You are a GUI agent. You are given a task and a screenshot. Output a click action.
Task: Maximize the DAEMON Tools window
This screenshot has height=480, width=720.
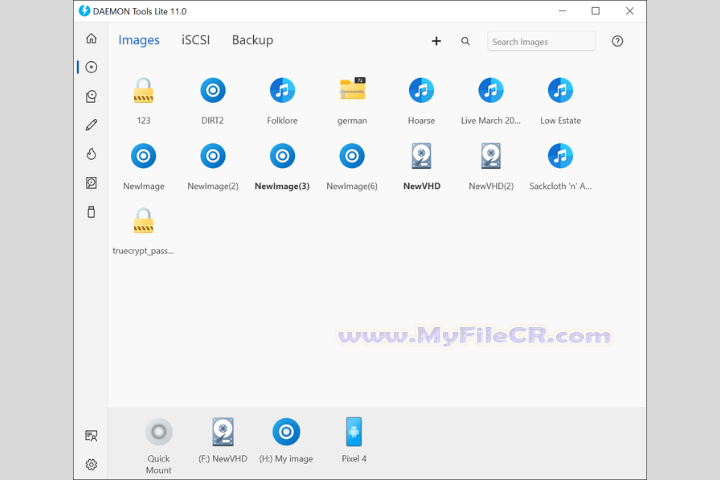596,11
